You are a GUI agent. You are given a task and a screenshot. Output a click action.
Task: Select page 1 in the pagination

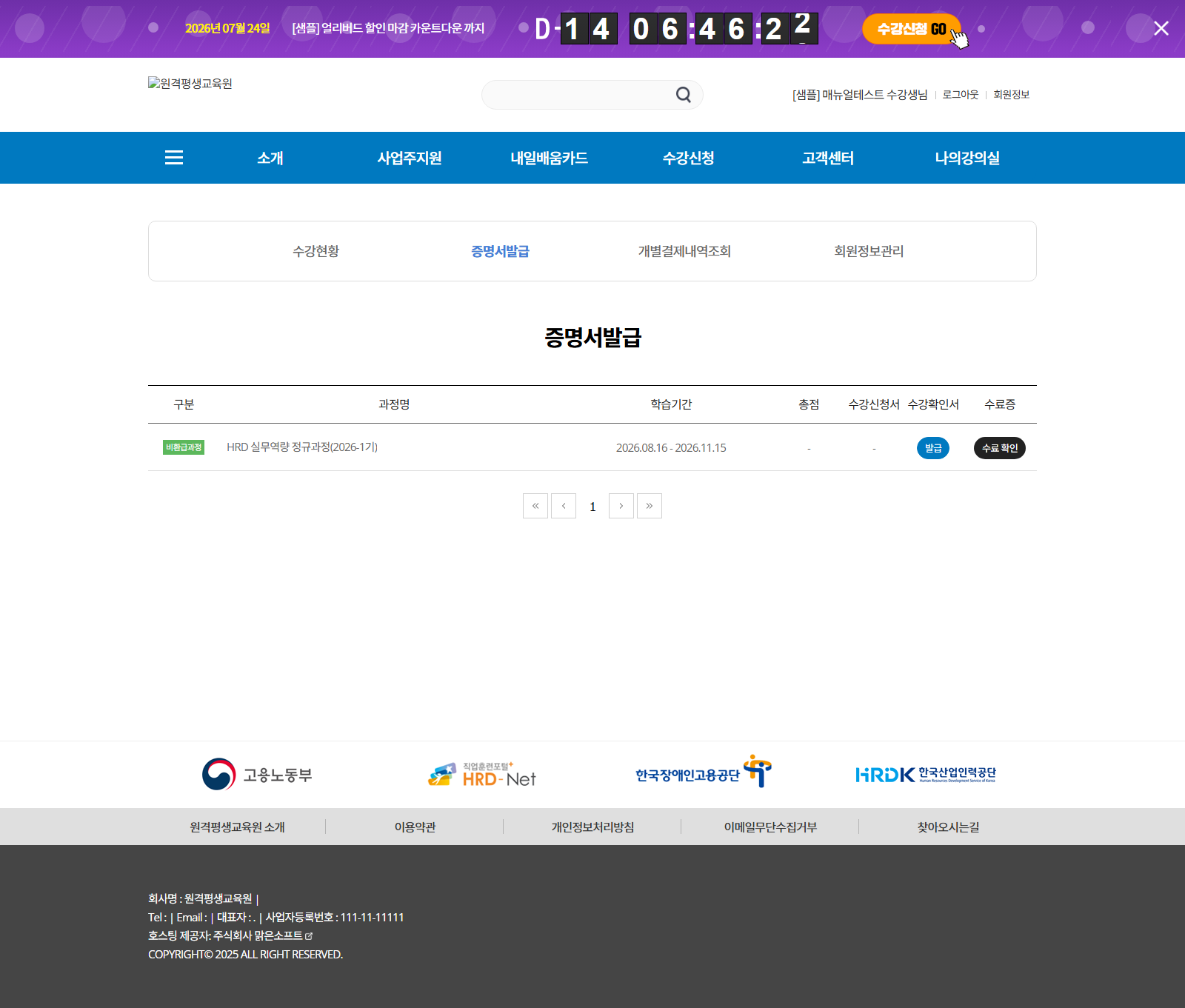[592, 507]
